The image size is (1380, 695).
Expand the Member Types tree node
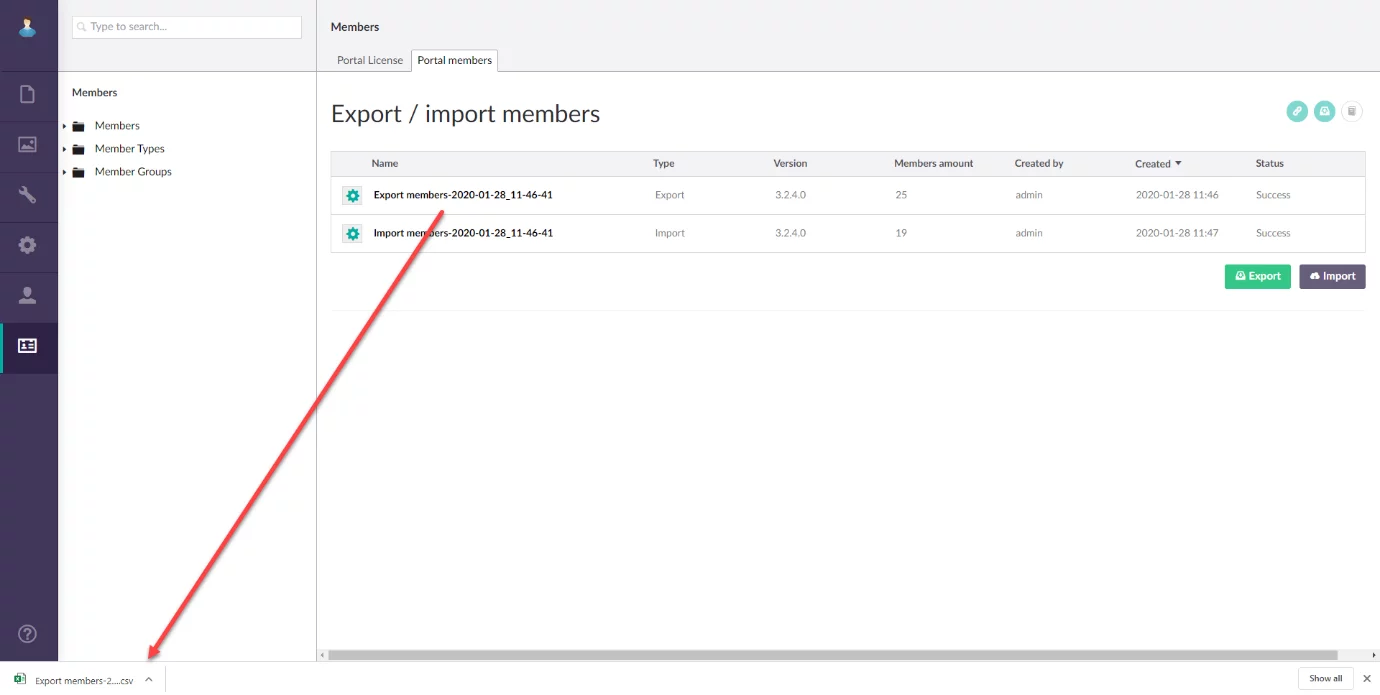pyautogui.click(x=65, y=149)
